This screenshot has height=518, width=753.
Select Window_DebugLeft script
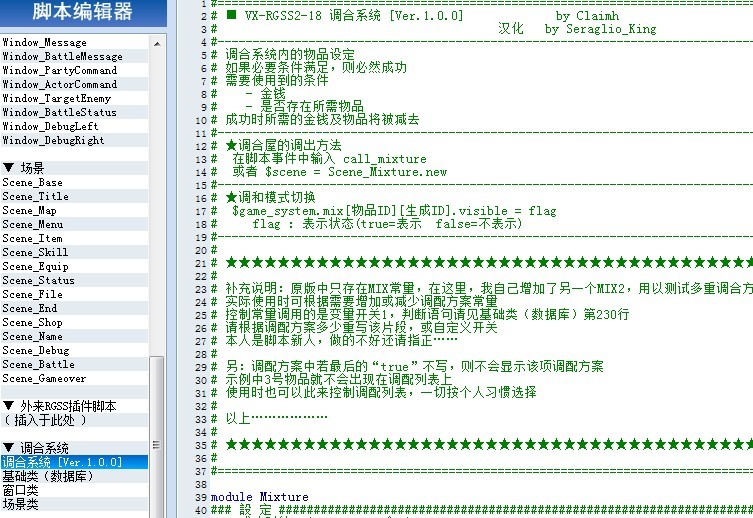coord(74,126)
